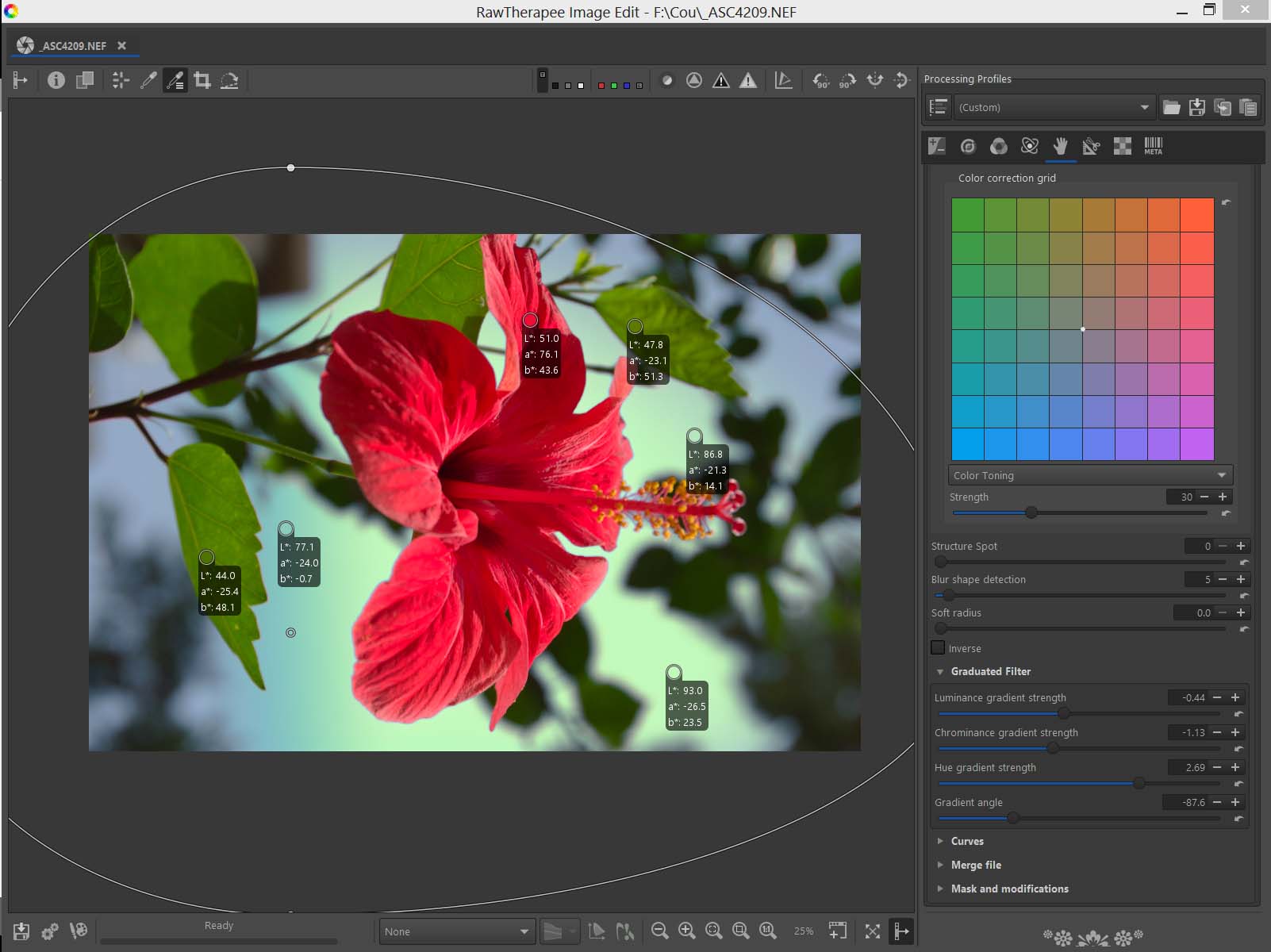Expand the Curves section
This screenshot has width=1271, height=952.
966,841
